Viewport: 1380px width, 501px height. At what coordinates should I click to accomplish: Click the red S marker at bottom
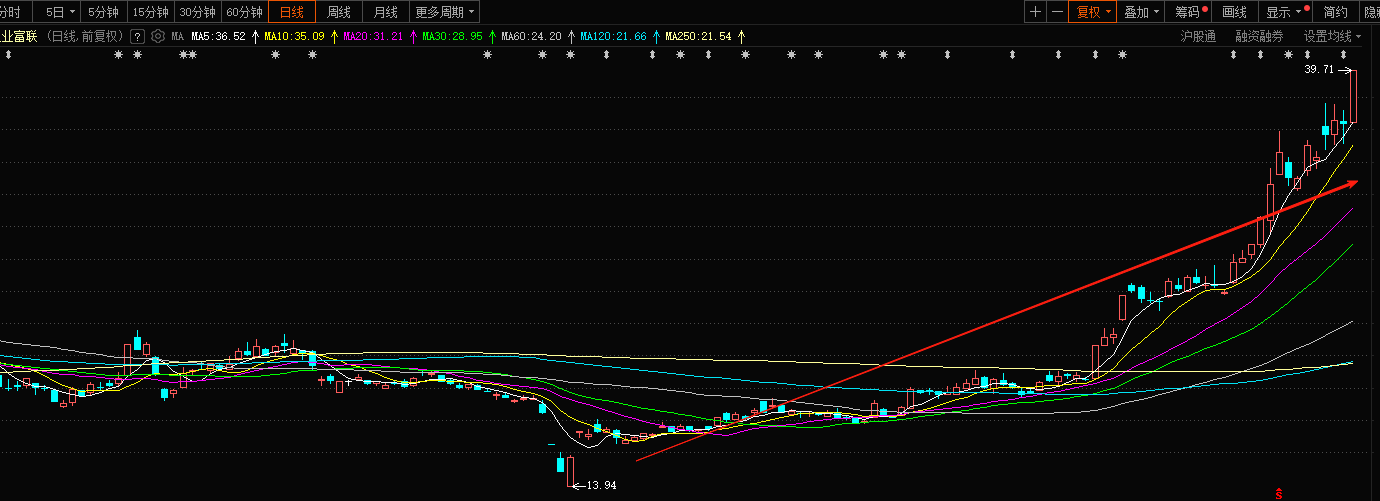(x=1277, y=493)
